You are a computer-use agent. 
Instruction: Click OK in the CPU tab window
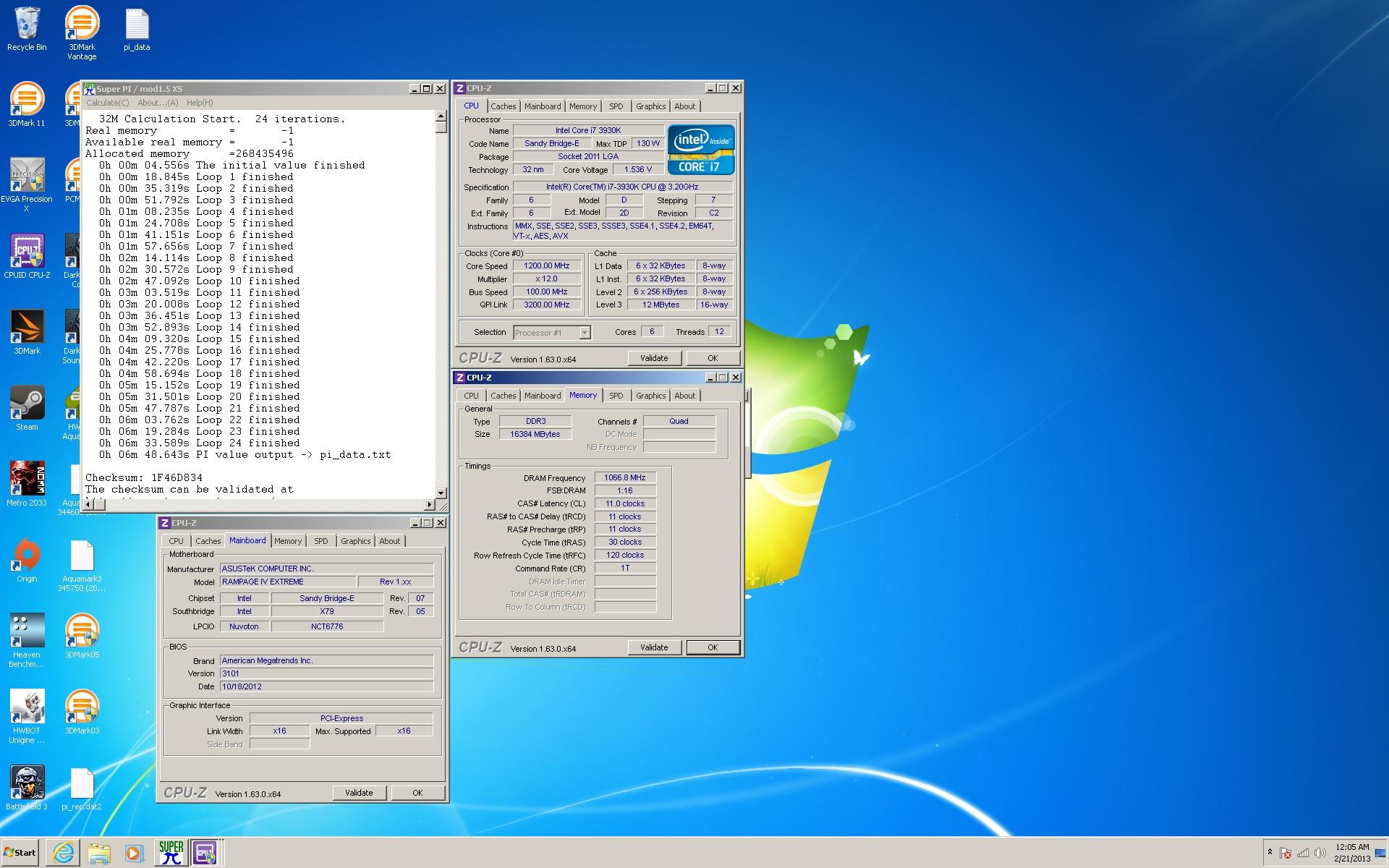(713, 358)
